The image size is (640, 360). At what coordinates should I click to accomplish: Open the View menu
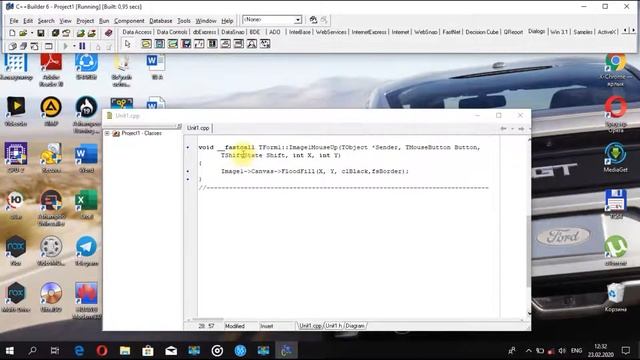[65, 21]
